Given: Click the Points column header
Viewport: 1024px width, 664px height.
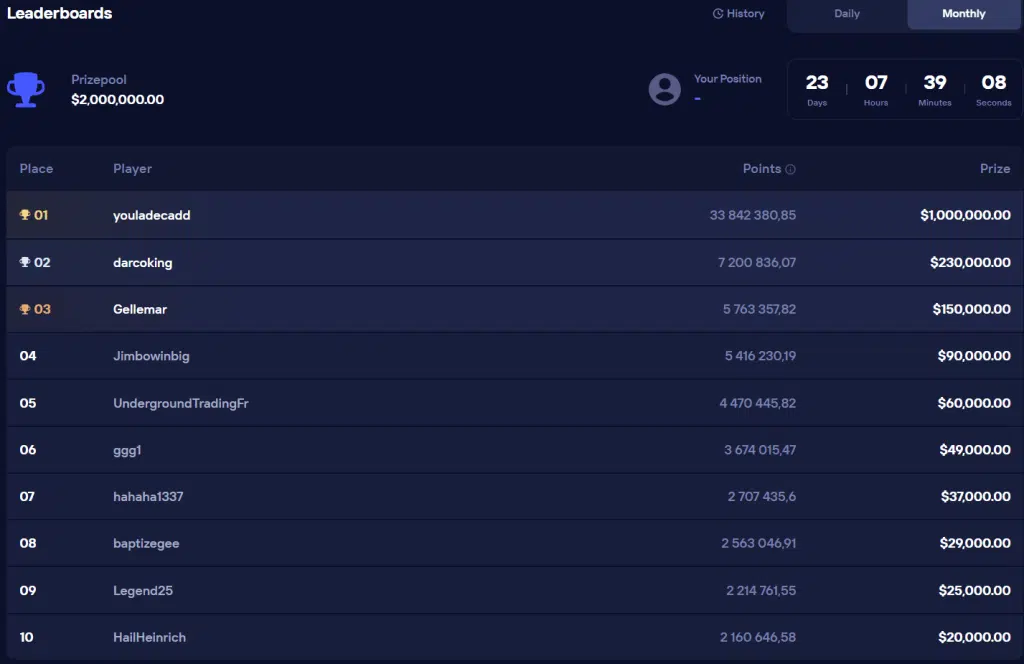Looking at the screenshot, I should (x=761, y=168).
